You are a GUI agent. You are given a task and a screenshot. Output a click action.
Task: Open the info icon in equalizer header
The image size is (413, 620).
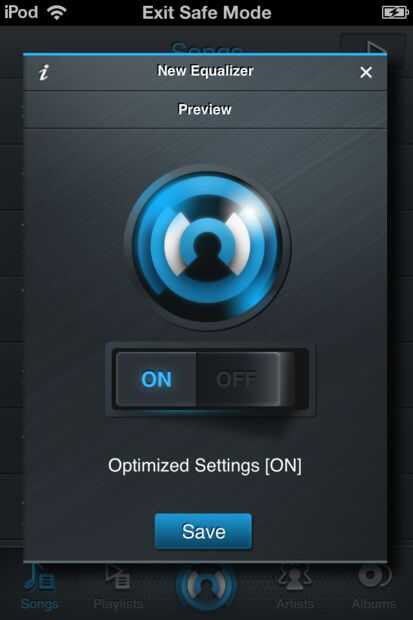click(x=44, y=73)
